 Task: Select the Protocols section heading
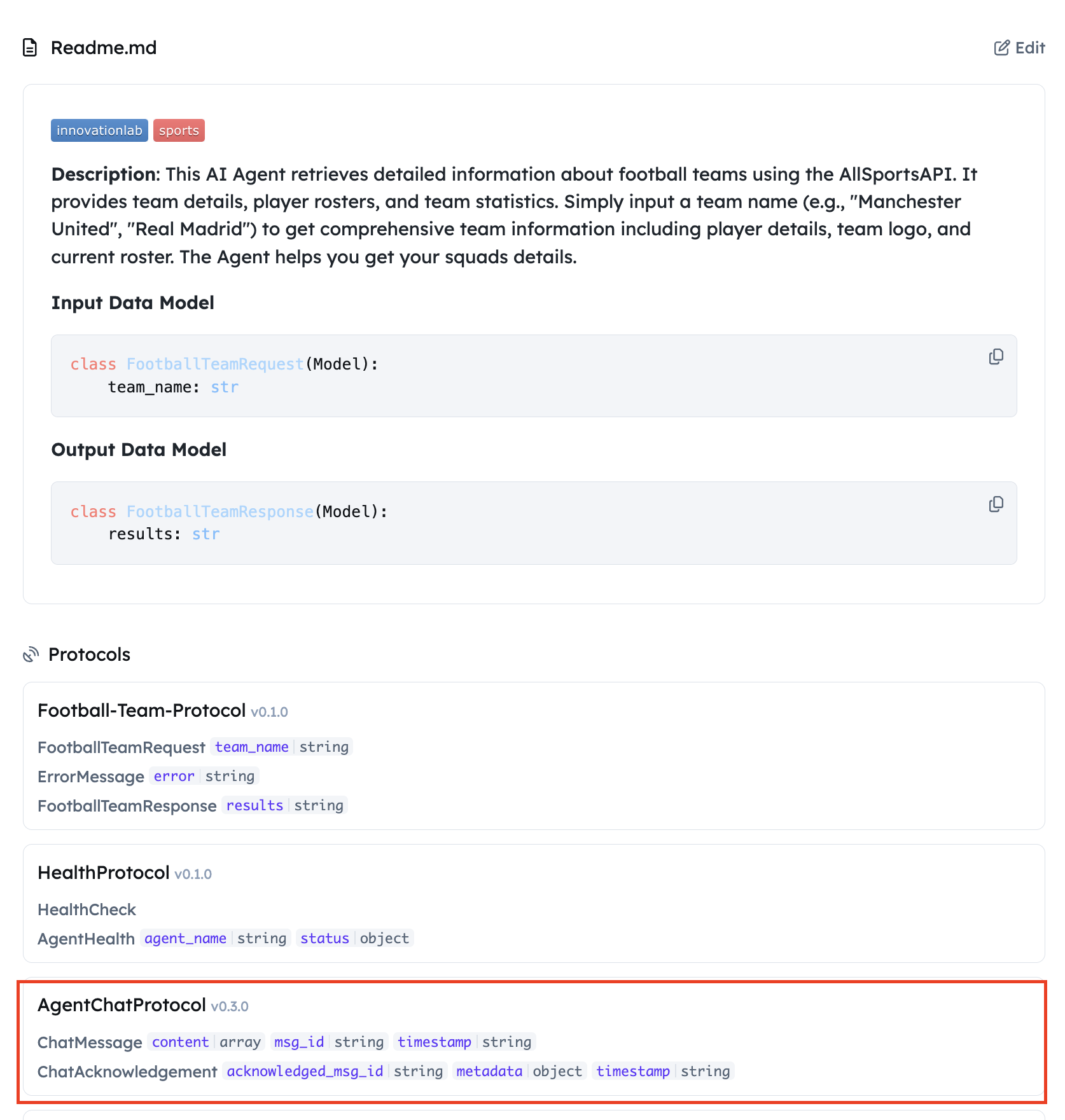click(x=89, y=654)
